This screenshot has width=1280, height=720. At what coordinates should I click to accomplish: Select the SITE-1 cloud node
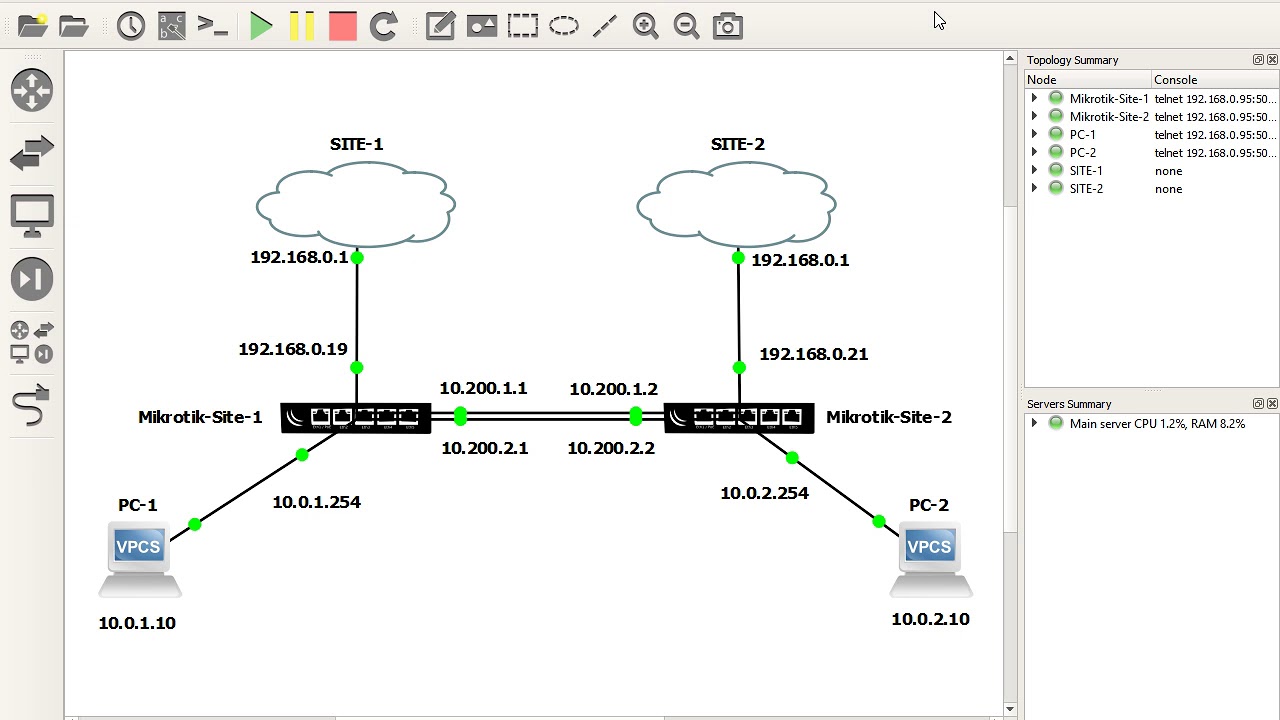[356, 207]
